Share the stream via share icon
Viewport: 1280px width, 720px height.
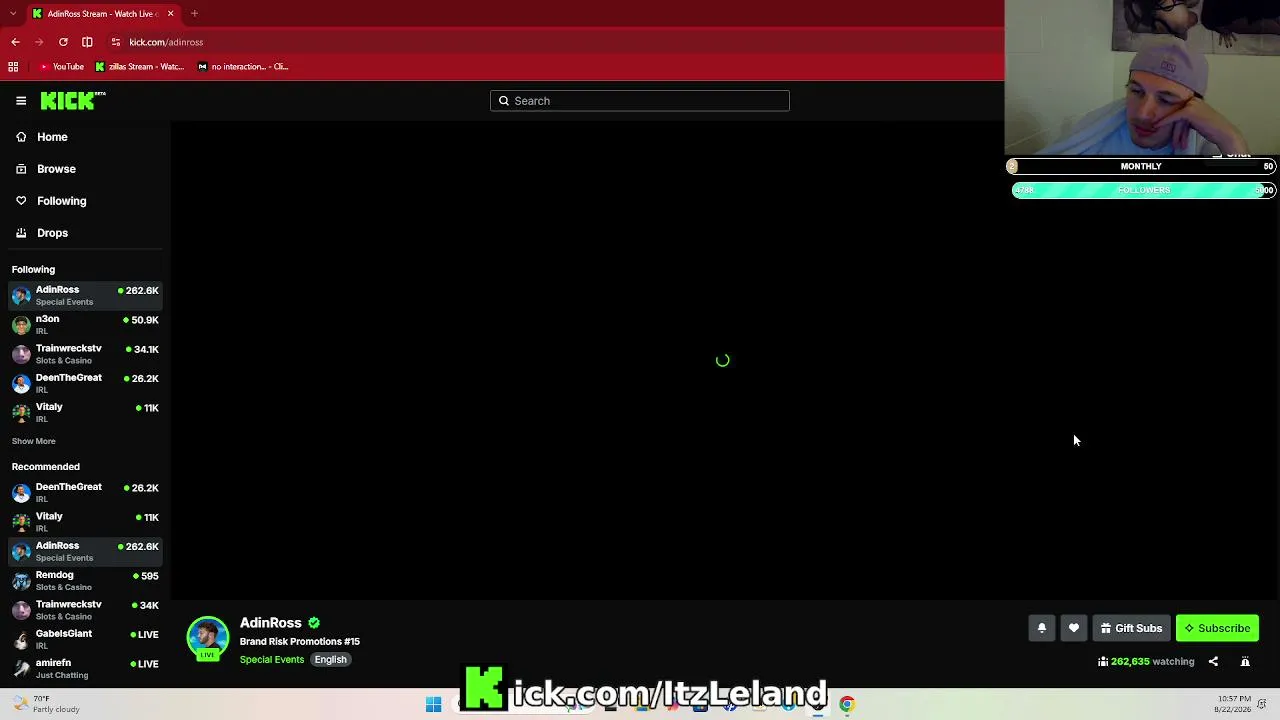(x=1213, y=661)
